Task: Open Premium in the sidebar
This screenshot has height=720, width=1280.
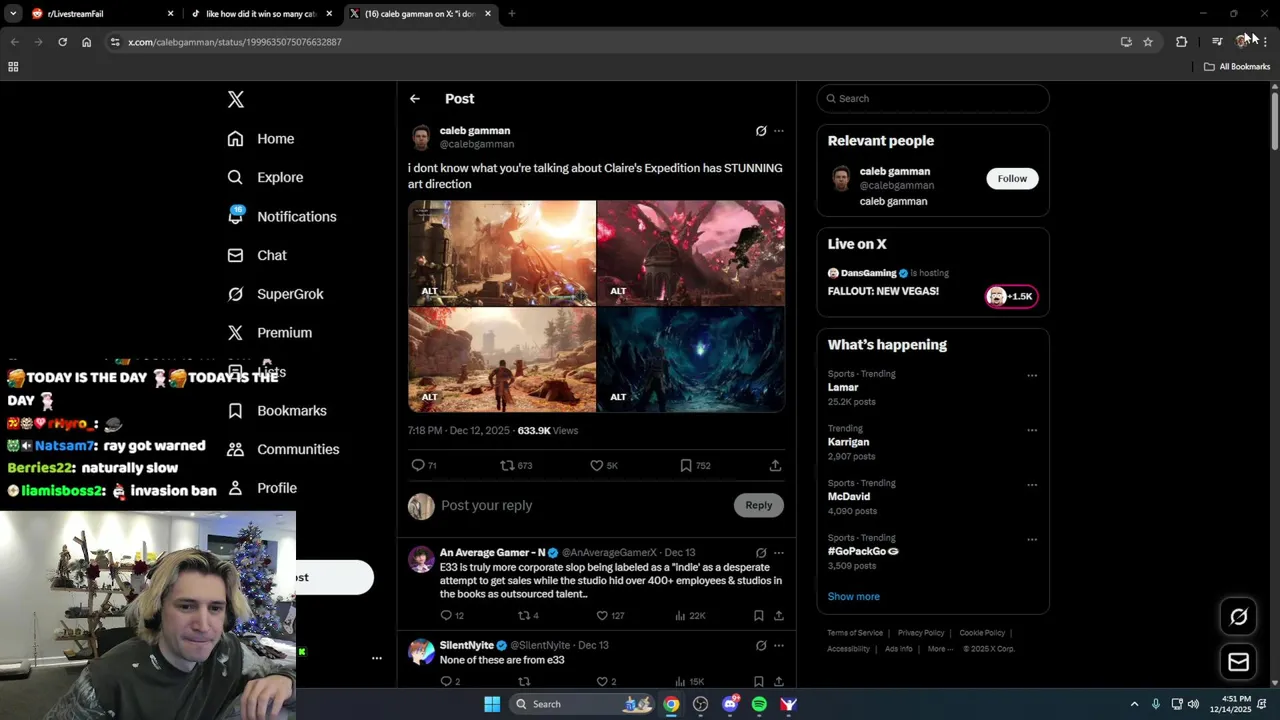Action: pos(270,333)
